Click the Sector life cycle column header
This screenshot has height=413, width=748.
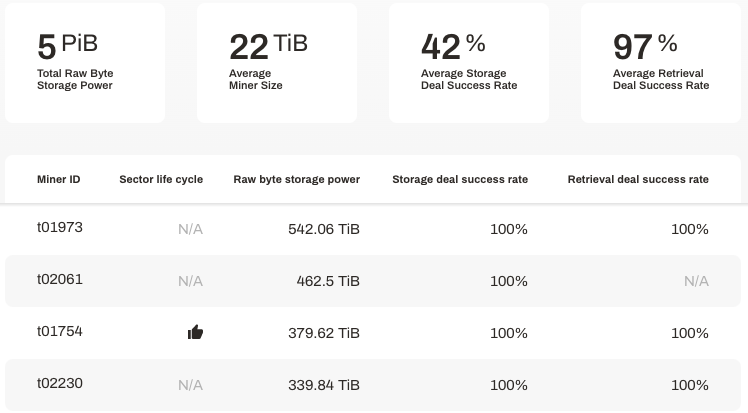(161, 180)
